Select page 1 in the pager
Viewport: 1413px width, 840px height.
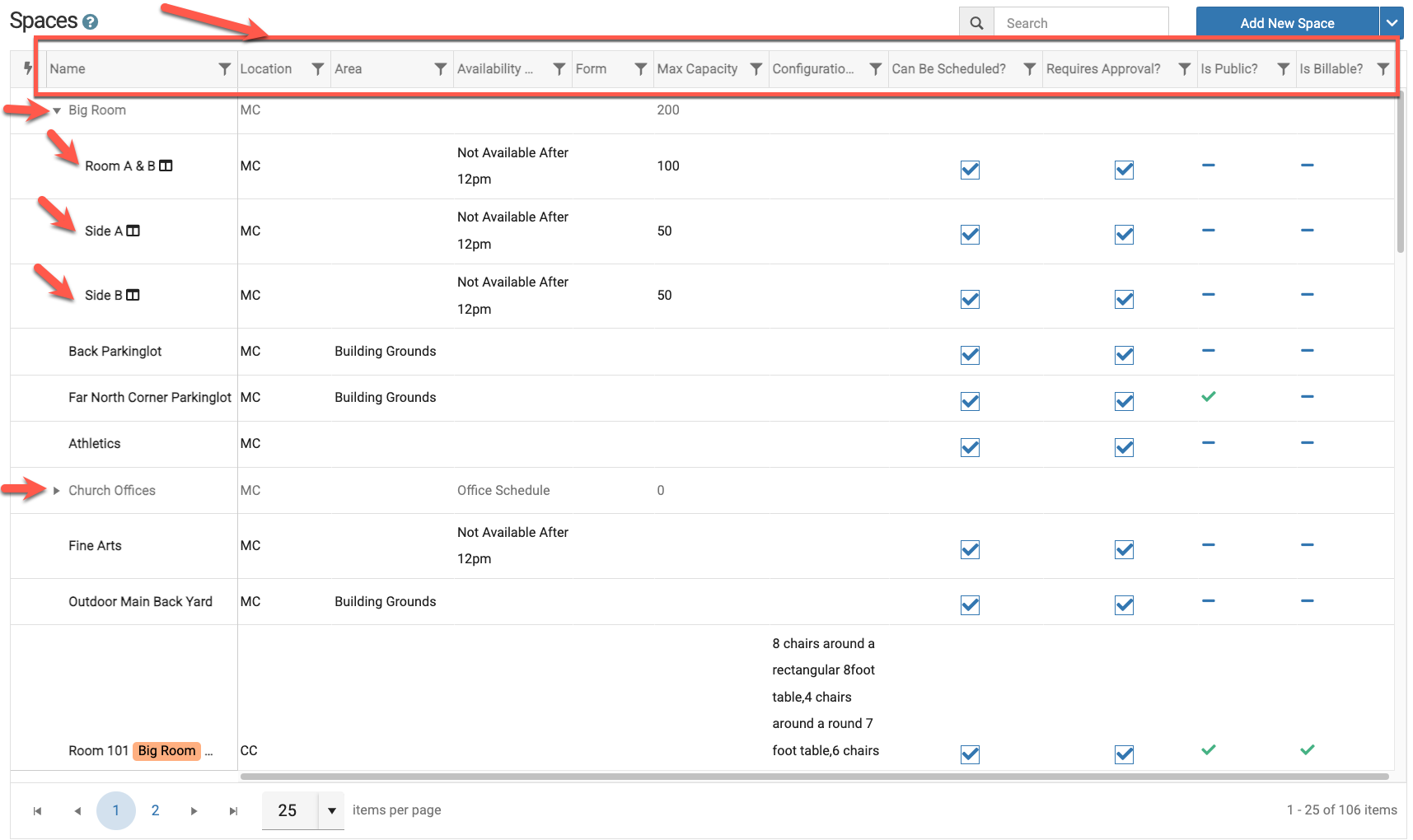click(x=116, y=810)
